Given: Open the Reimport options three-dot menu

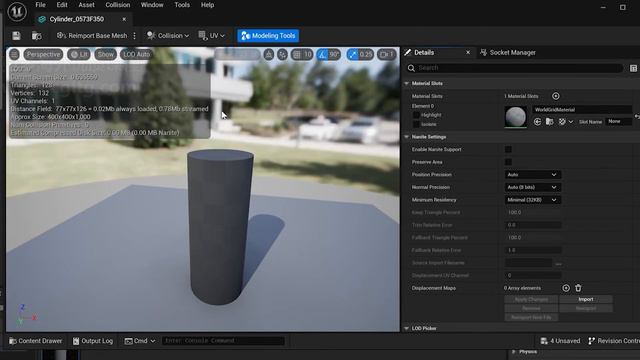Looking at the screenshot, I should (134, 36).
